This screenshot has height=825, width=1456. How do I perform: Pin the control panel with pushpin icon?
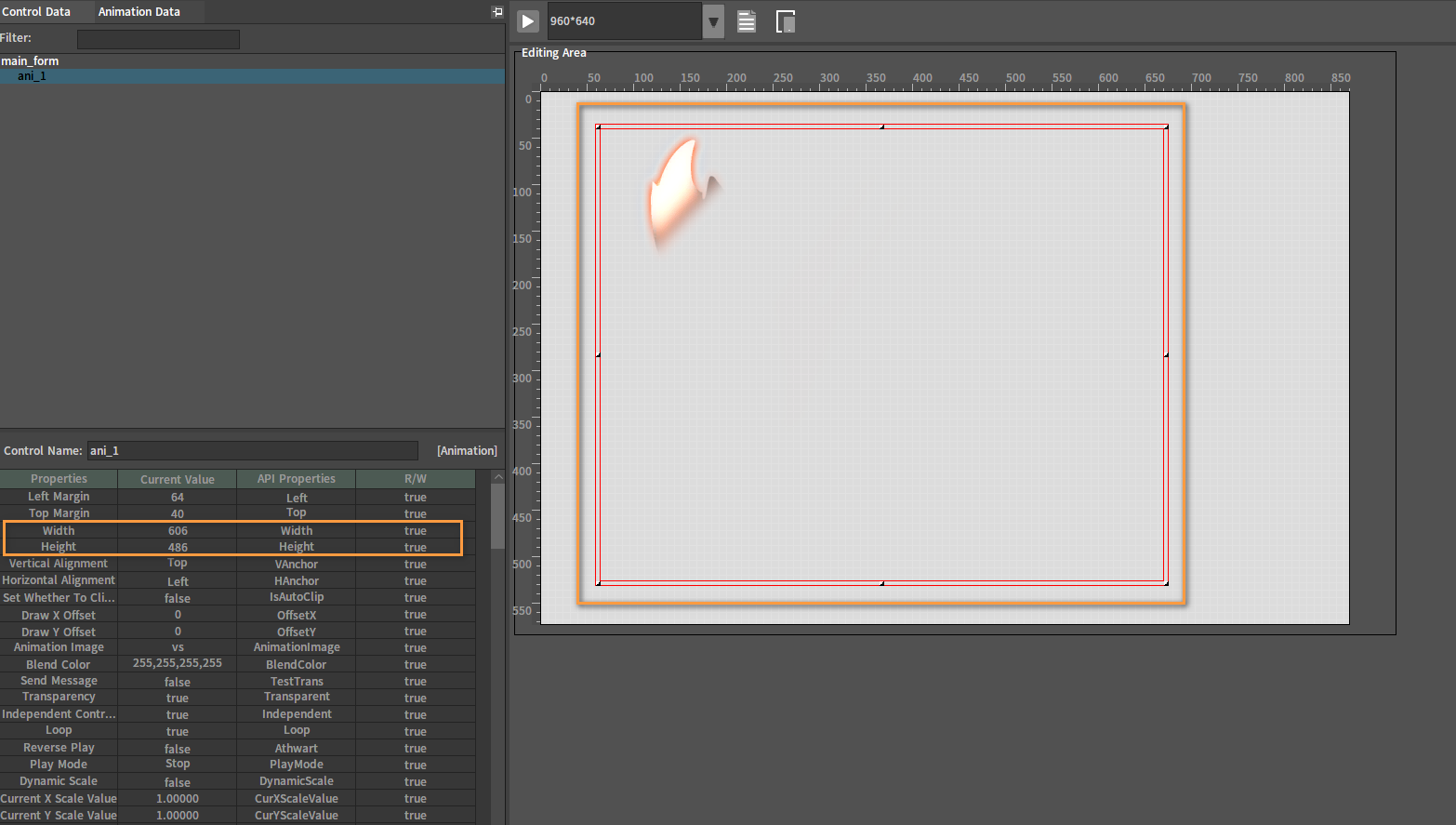click(497, 12)
